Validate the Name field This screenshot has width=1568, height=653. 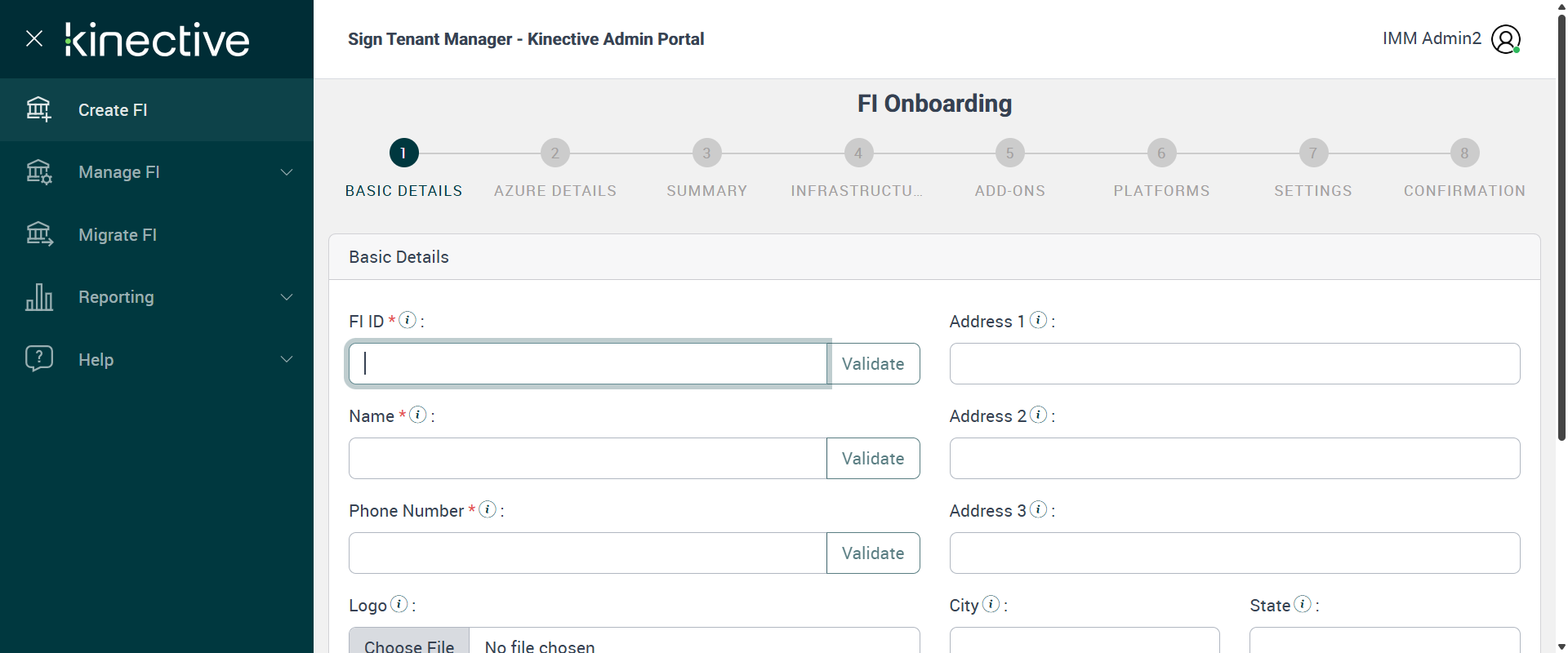[873, 459]
